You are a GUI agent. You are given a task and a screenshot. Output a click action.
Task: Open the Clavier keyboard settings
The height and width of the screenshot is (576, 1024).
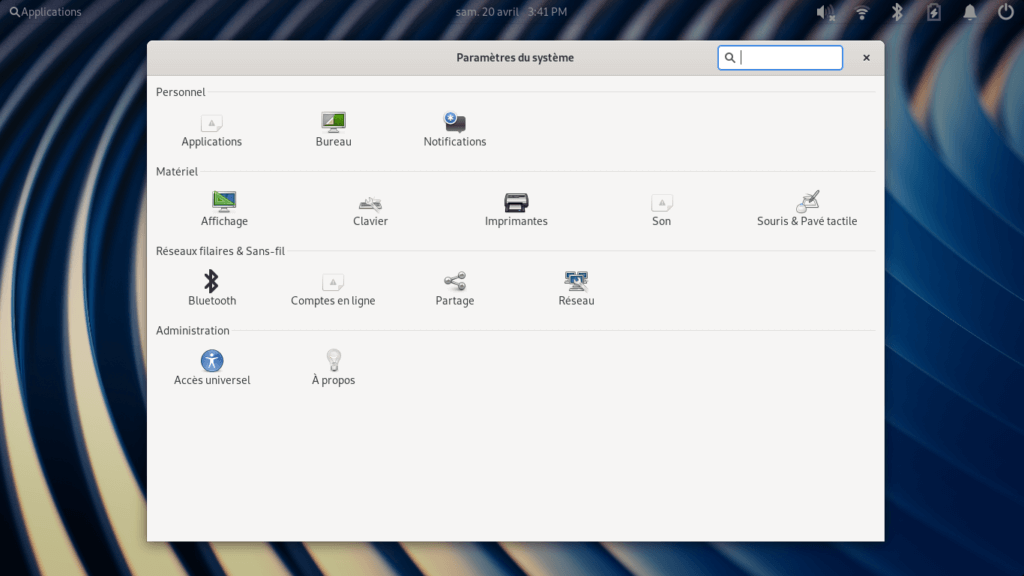[x=370, y=210]
